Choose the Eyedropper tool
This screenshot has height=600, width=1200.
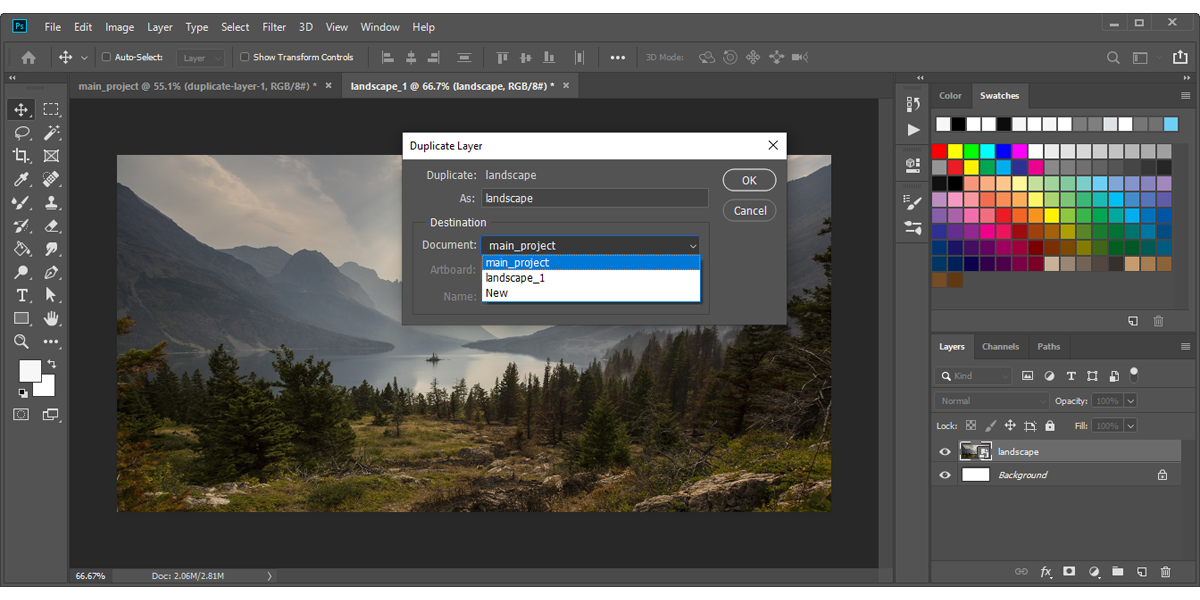21,179
